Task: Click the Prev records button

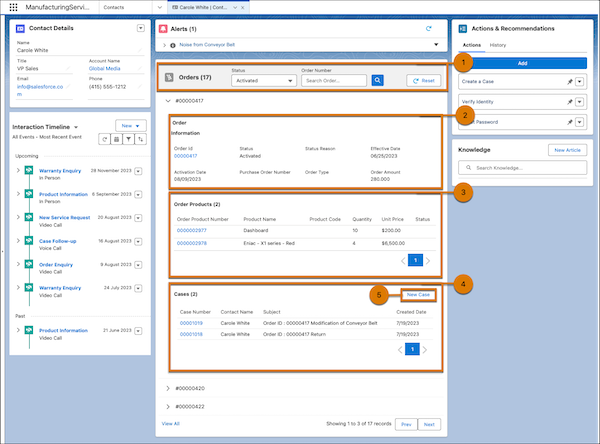Action: coord(406,424)
